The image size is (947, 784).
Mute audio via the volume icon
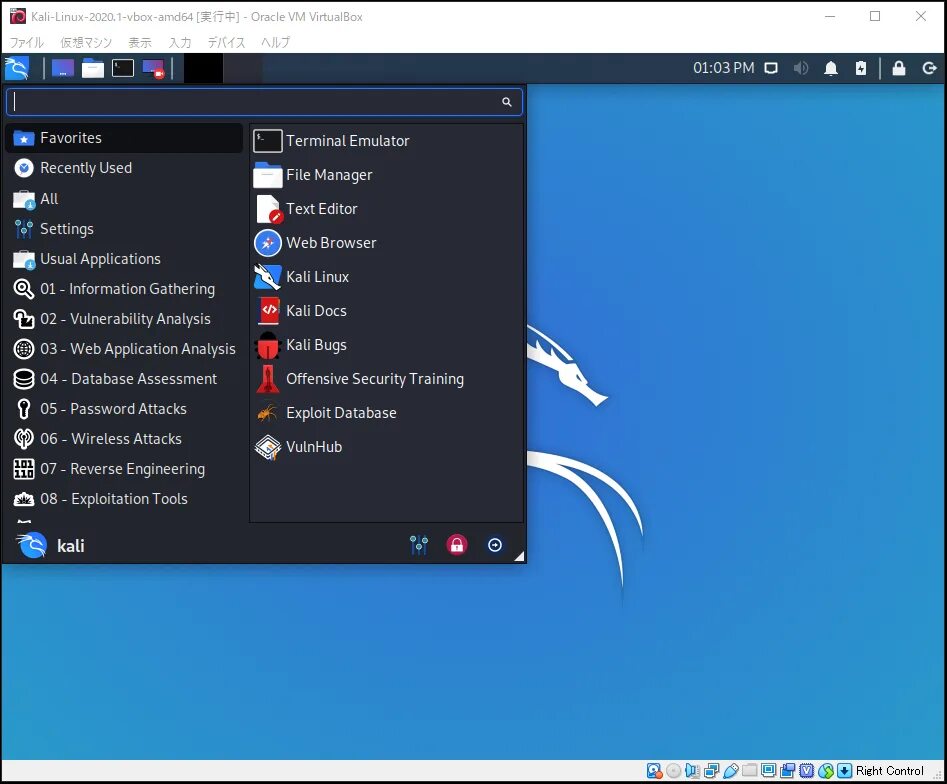[x=801, y=68]
